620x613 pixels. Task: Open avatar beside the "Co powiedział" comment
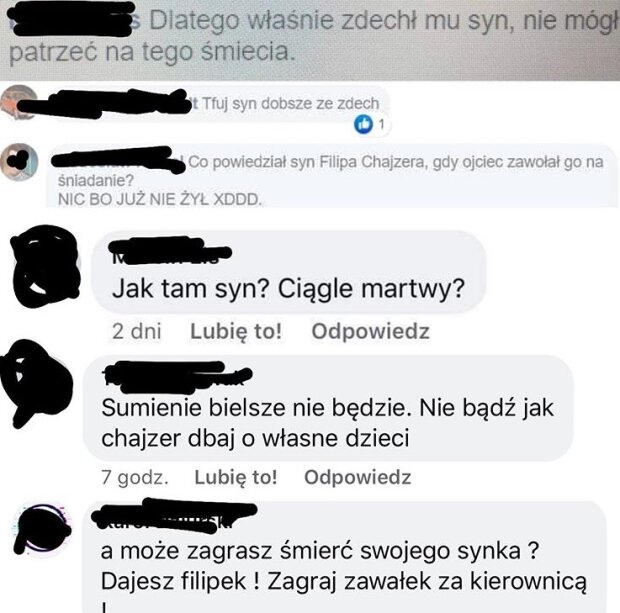tap(19, 162)
